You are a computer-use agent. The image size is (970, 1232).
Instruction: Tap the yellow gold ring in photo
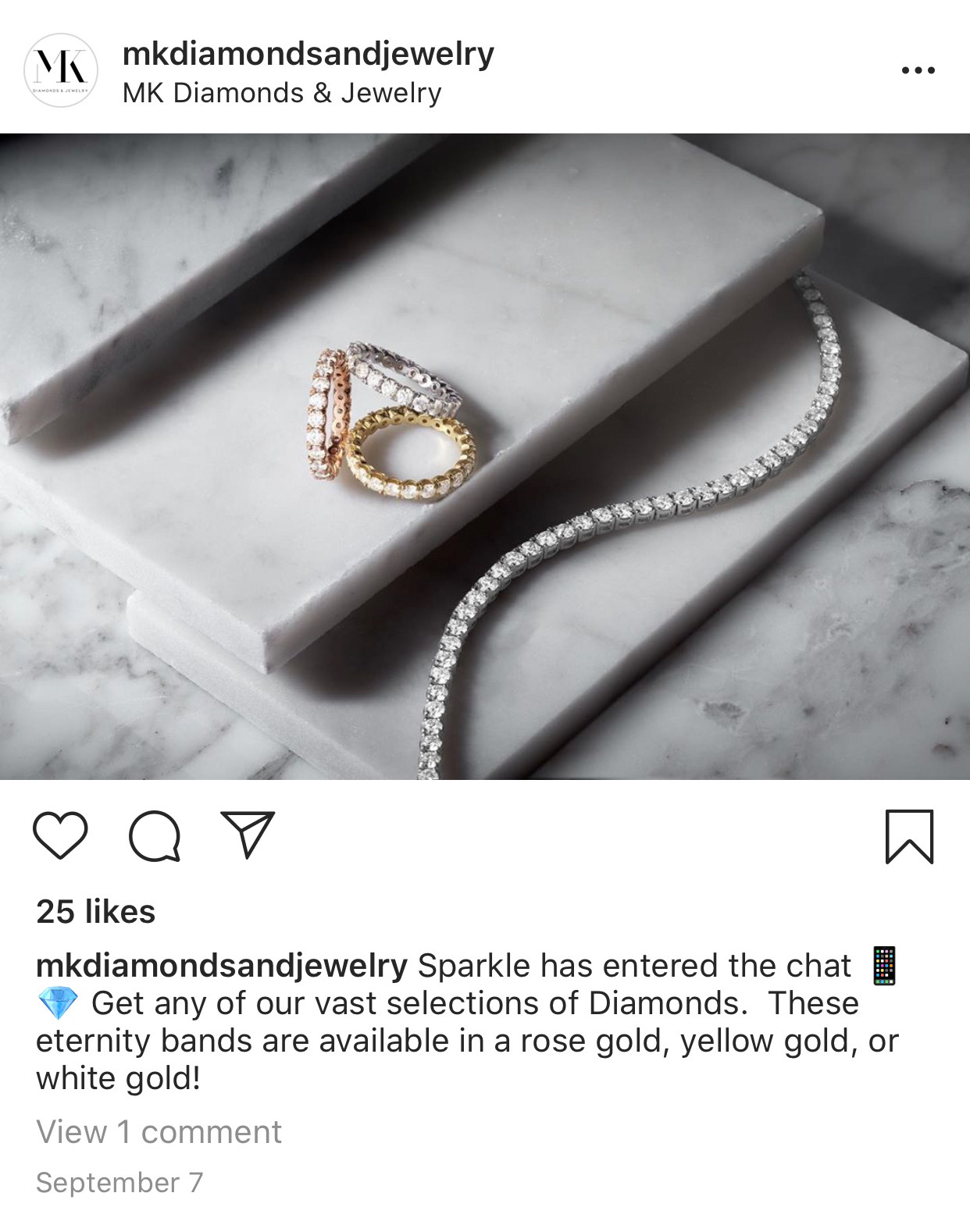click(x=410, y=454)
